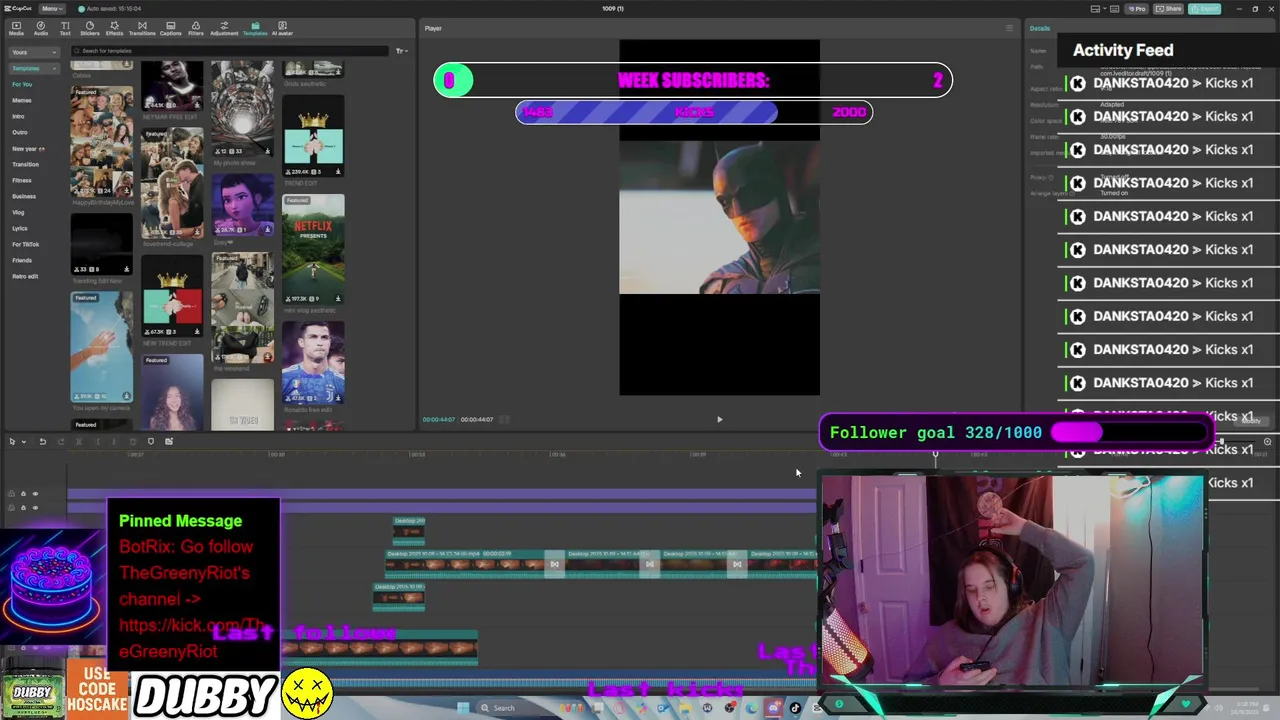
Task: Delete the selected timeline clip
Action: click(133, 441)
